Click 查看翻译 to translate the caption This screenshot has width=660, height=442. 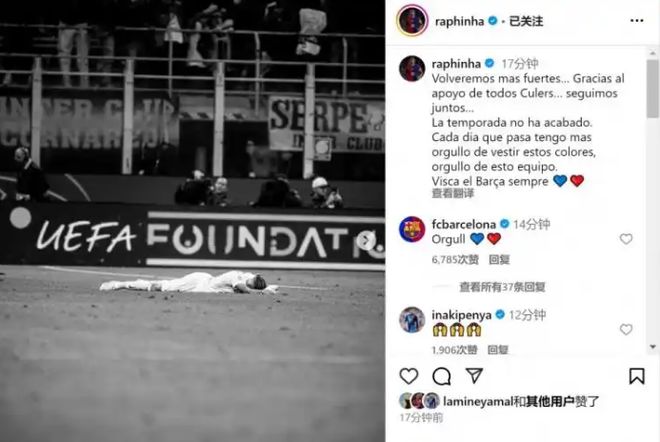tap(453, 193)
